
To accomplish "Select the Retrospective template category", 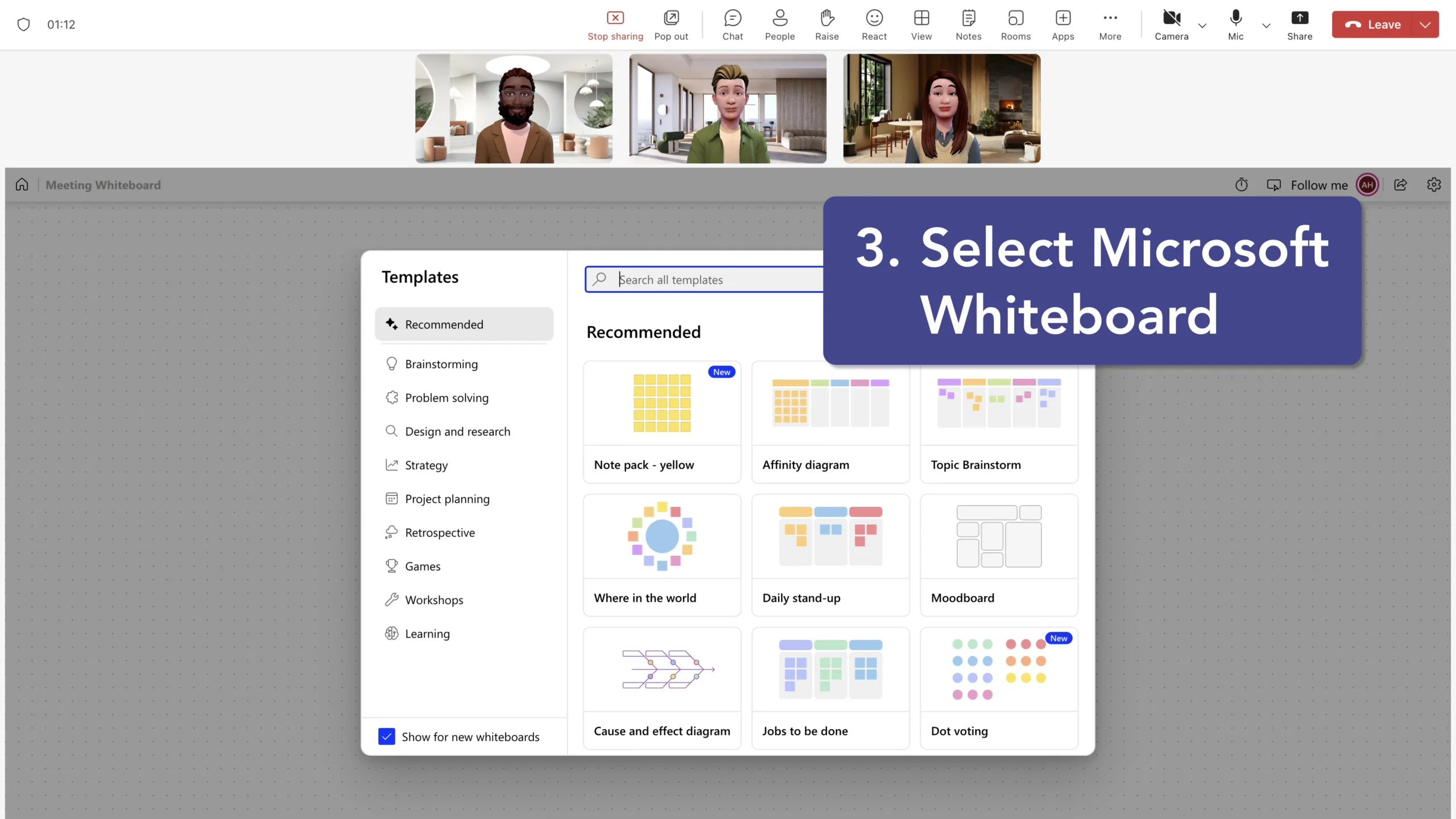I will (440, 532).
